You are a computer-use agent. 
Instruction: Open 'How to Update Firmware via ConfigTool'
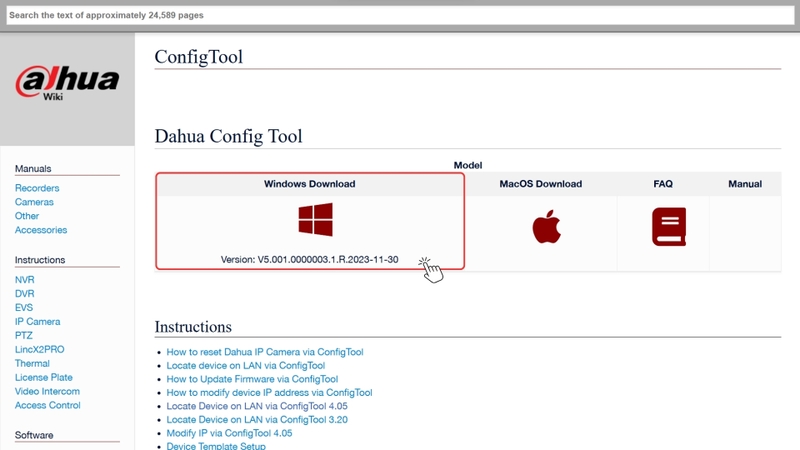[252, 379]
